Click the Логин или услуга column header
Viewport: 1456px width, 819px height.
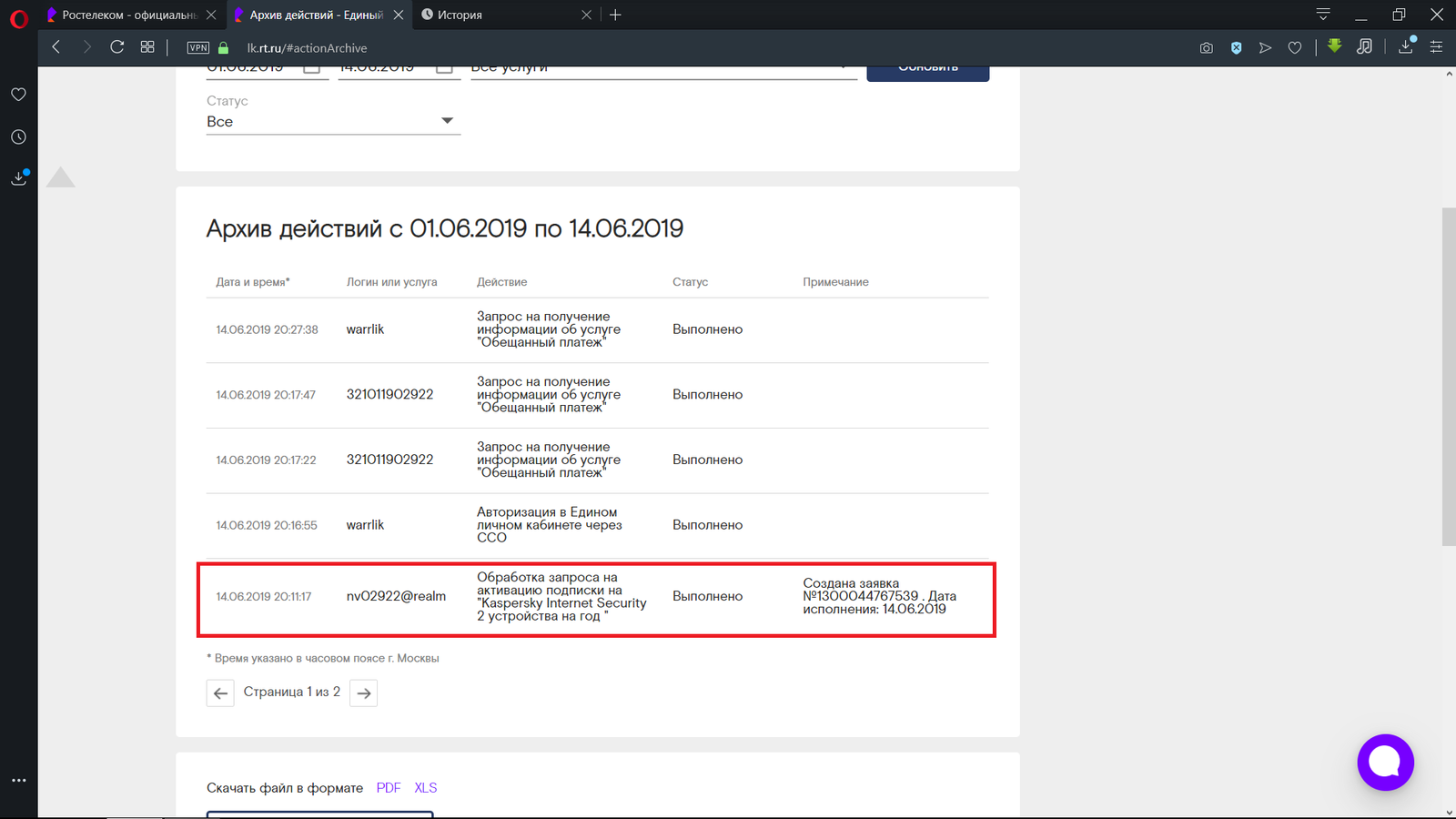pos(391,282)
